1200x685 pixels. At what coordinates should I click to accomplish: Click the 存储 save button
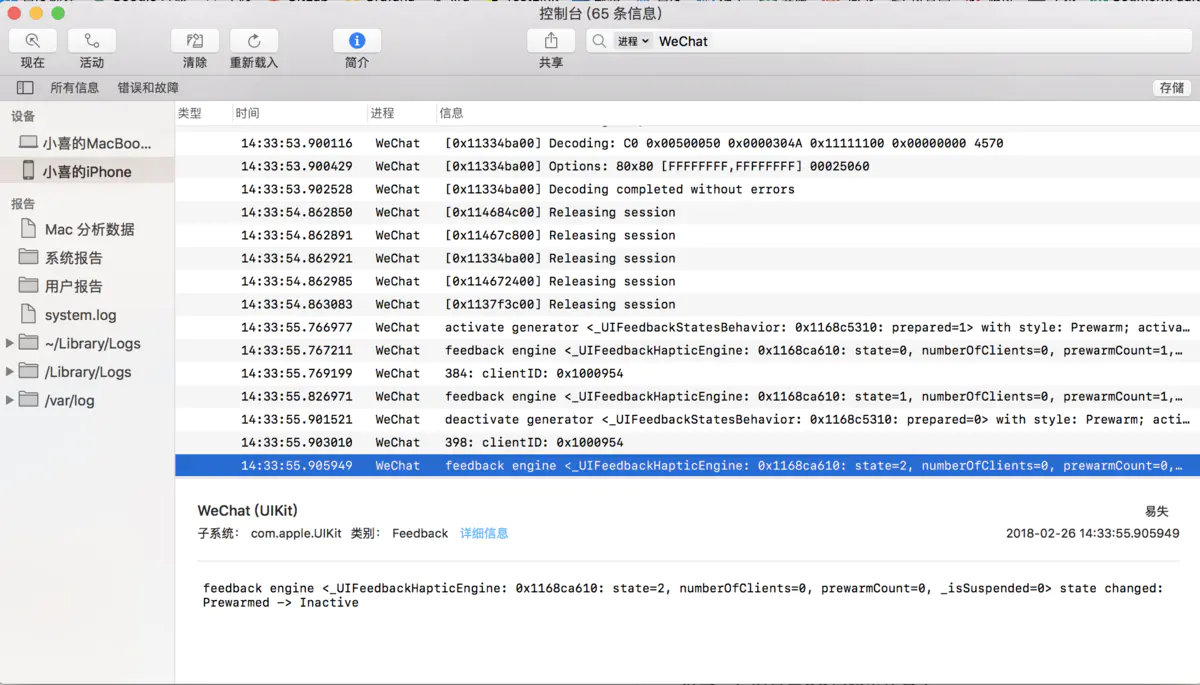click(x=1172, y=88)
